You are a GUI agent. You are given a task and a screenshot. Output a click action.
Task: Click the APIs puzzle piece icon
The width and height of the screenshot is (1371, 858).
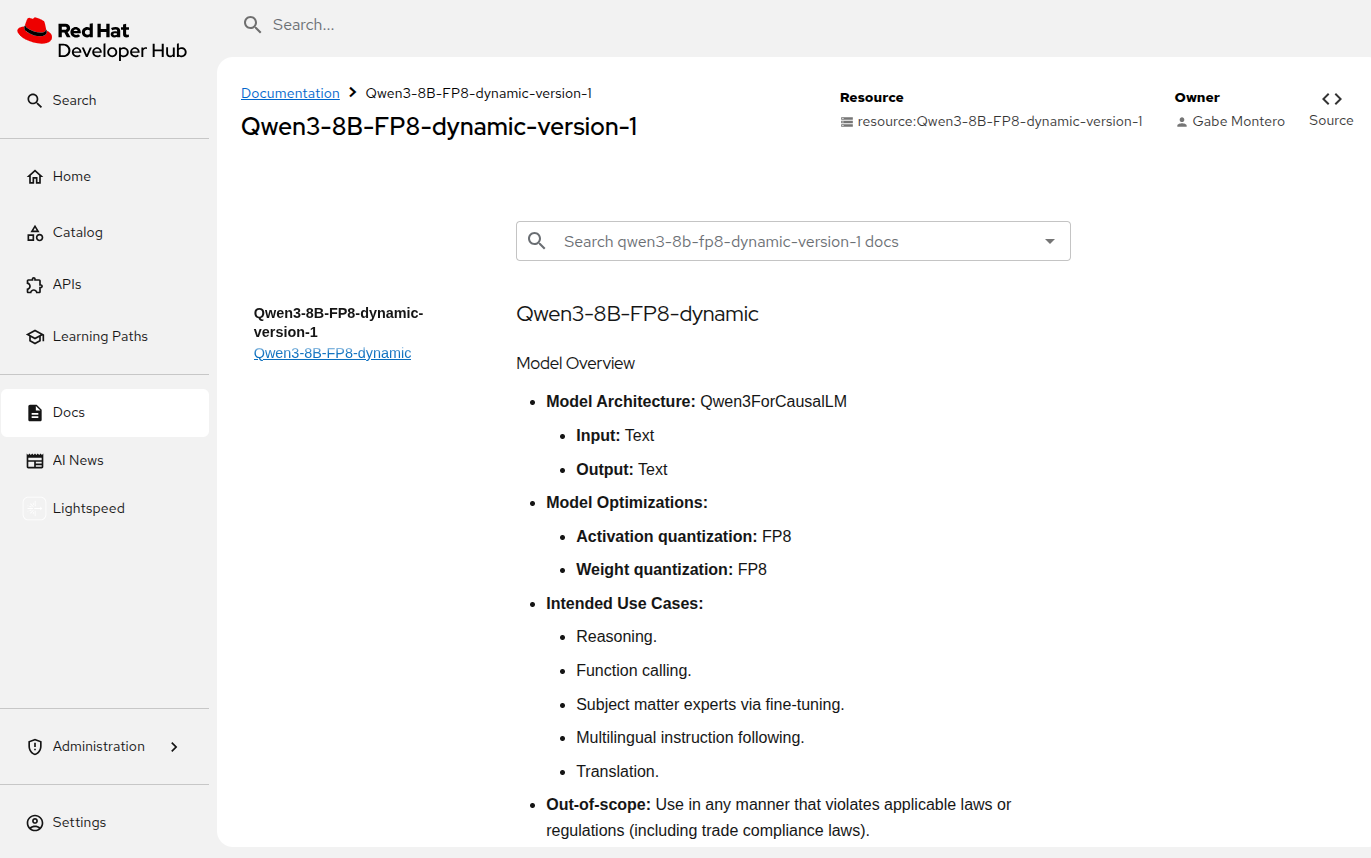coord(35,285)
